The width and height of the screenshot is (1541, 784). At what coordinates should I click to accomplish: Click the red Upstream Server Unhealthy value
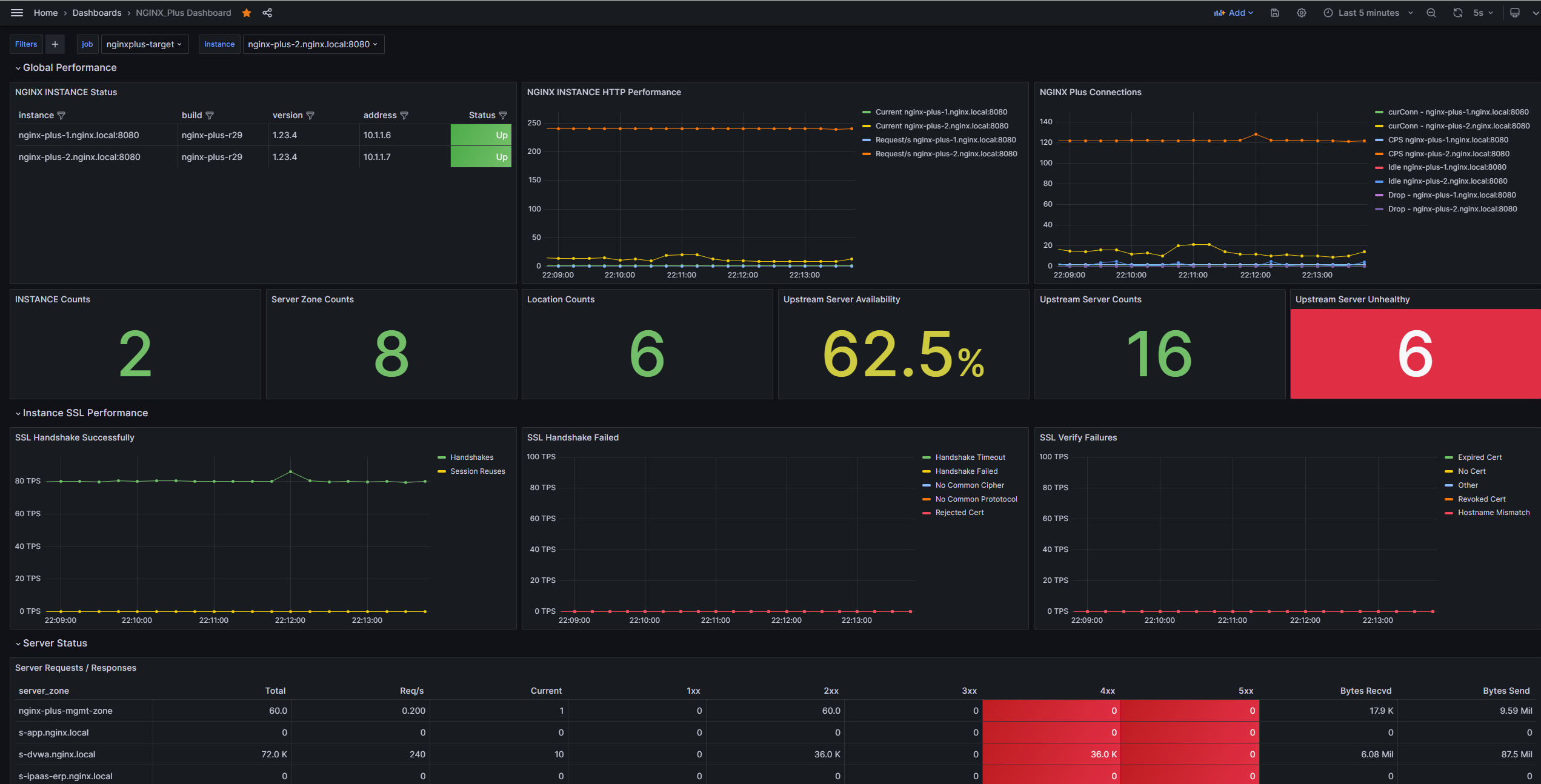(x=1415, y=354)
